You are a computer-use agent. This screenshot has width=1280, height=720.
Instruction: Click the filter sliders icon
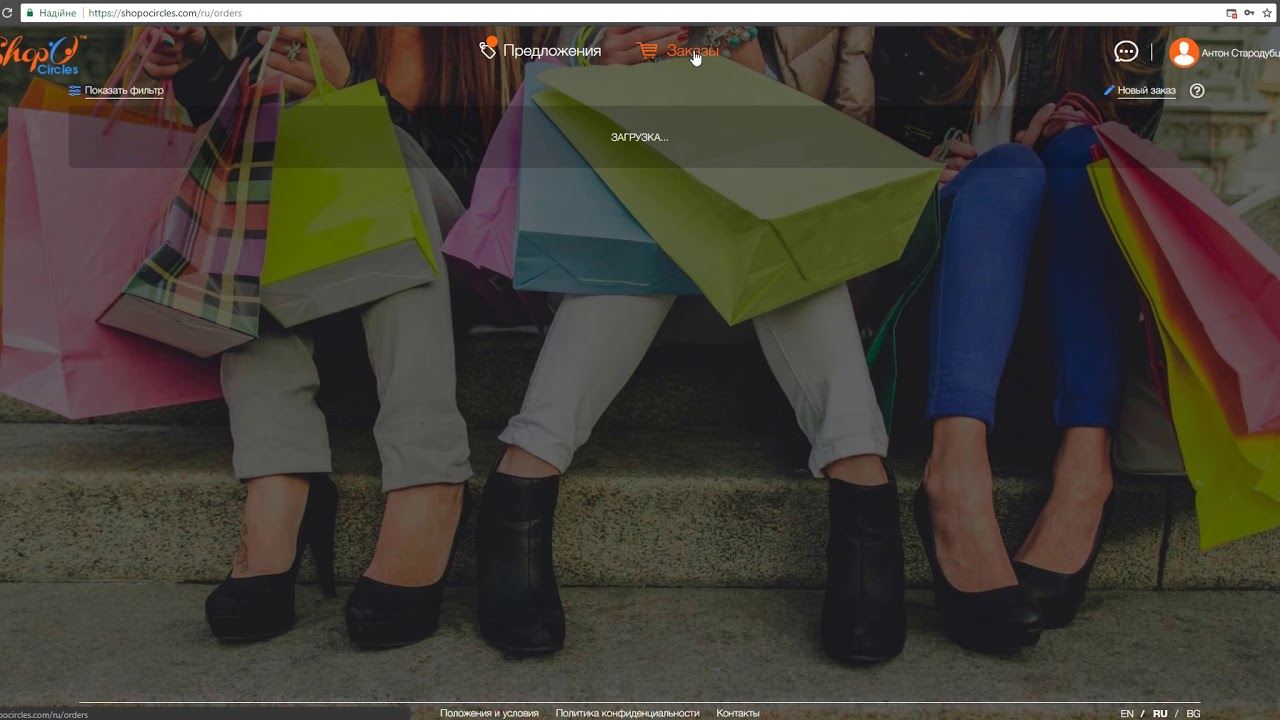[x=75, y=90]
